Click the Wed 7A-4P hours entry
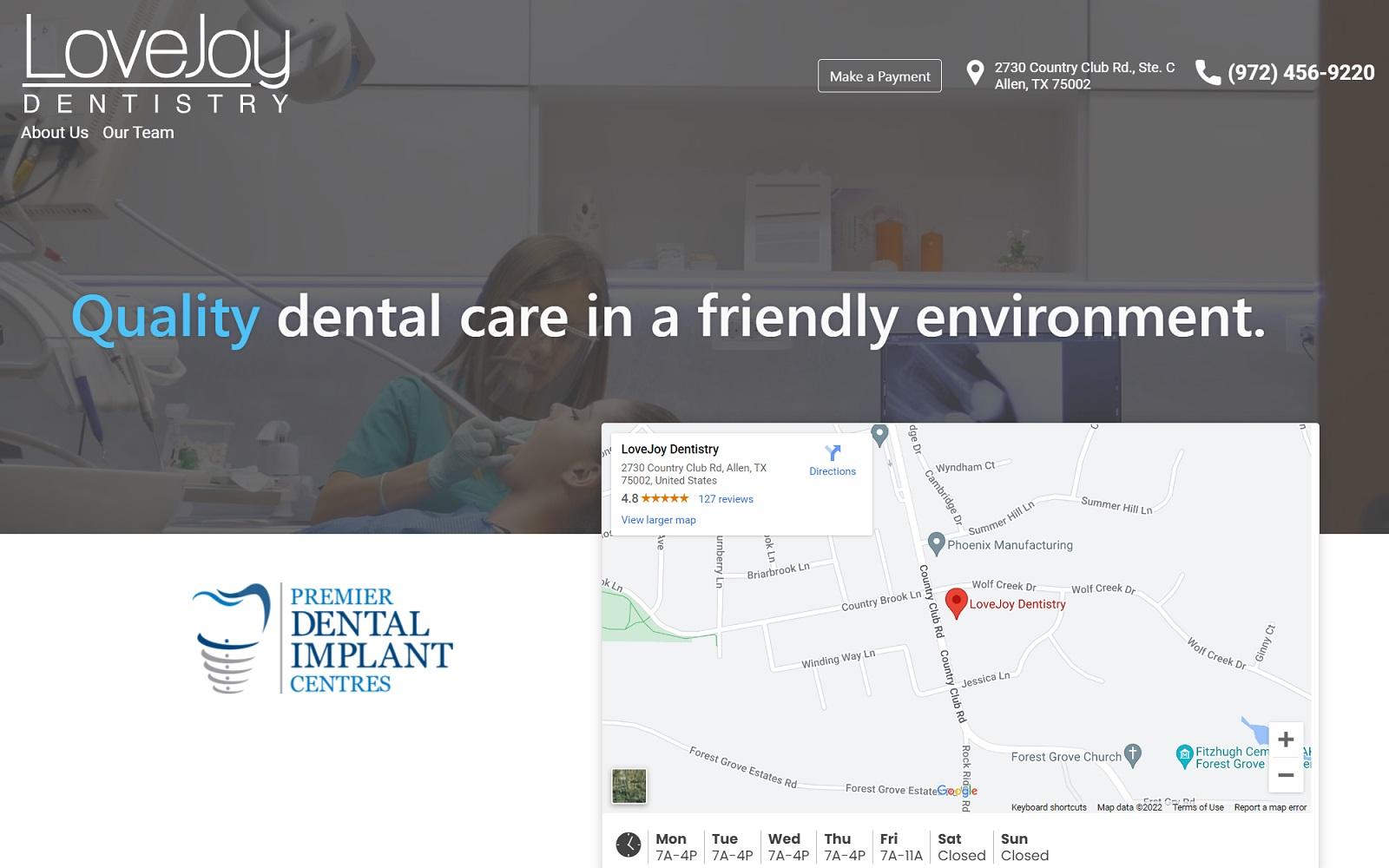This screenshot has width=1389, height=868. [x=788, y=847]
